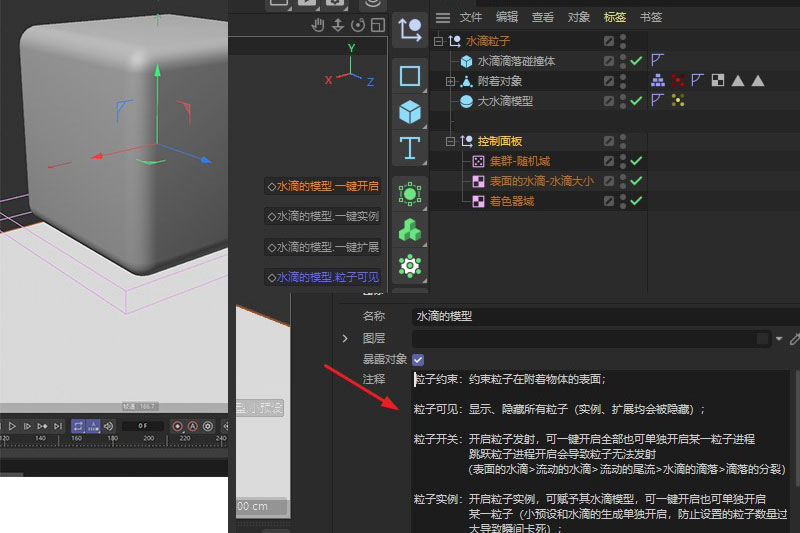Click the 水滴的模型.粒子可见 HUD button
The image size is (800, 533).
coord(323,277)
